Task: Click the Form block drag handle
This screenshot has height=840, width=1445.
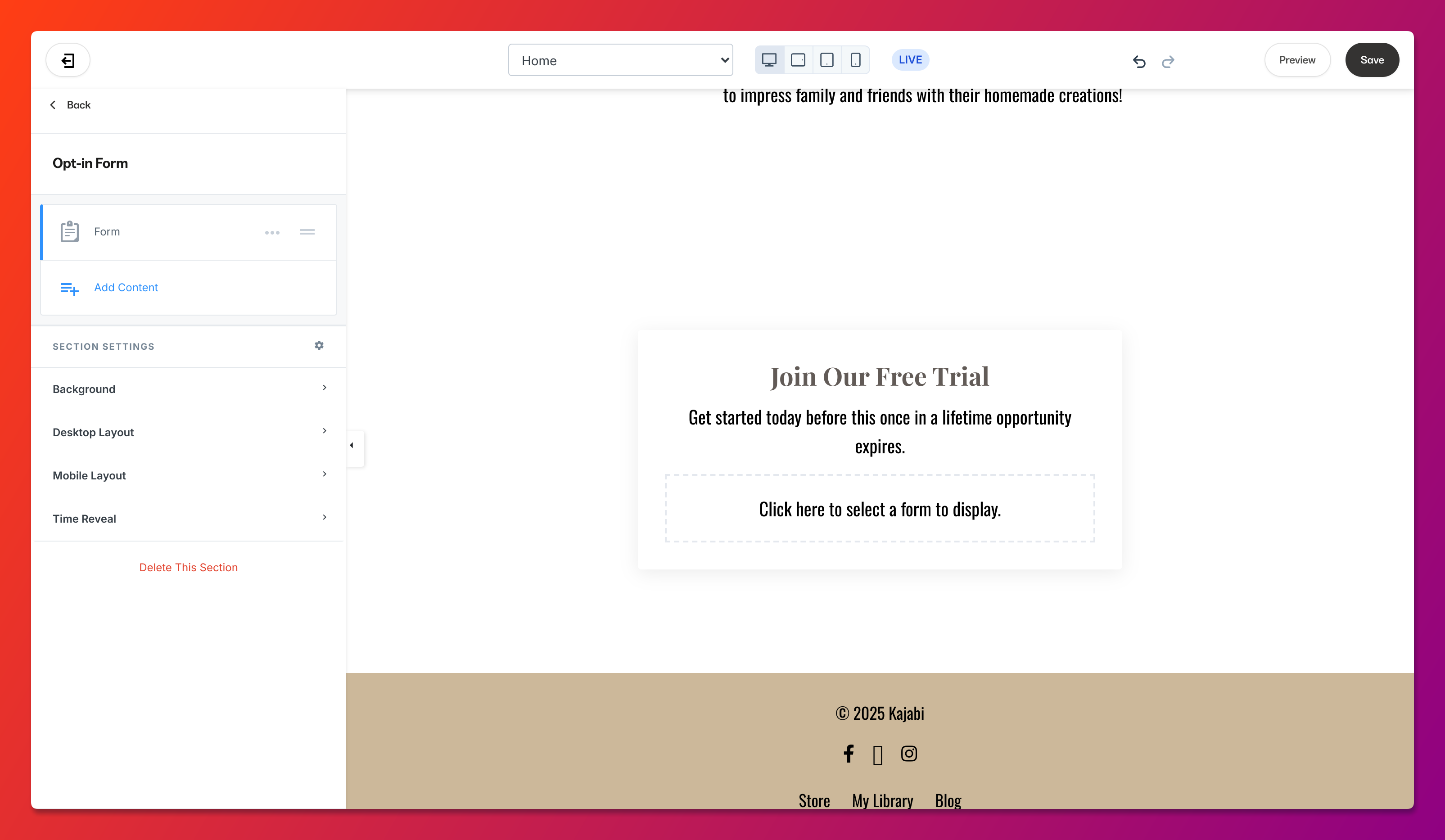Action: pyautogui.click(x=307, y=232)
